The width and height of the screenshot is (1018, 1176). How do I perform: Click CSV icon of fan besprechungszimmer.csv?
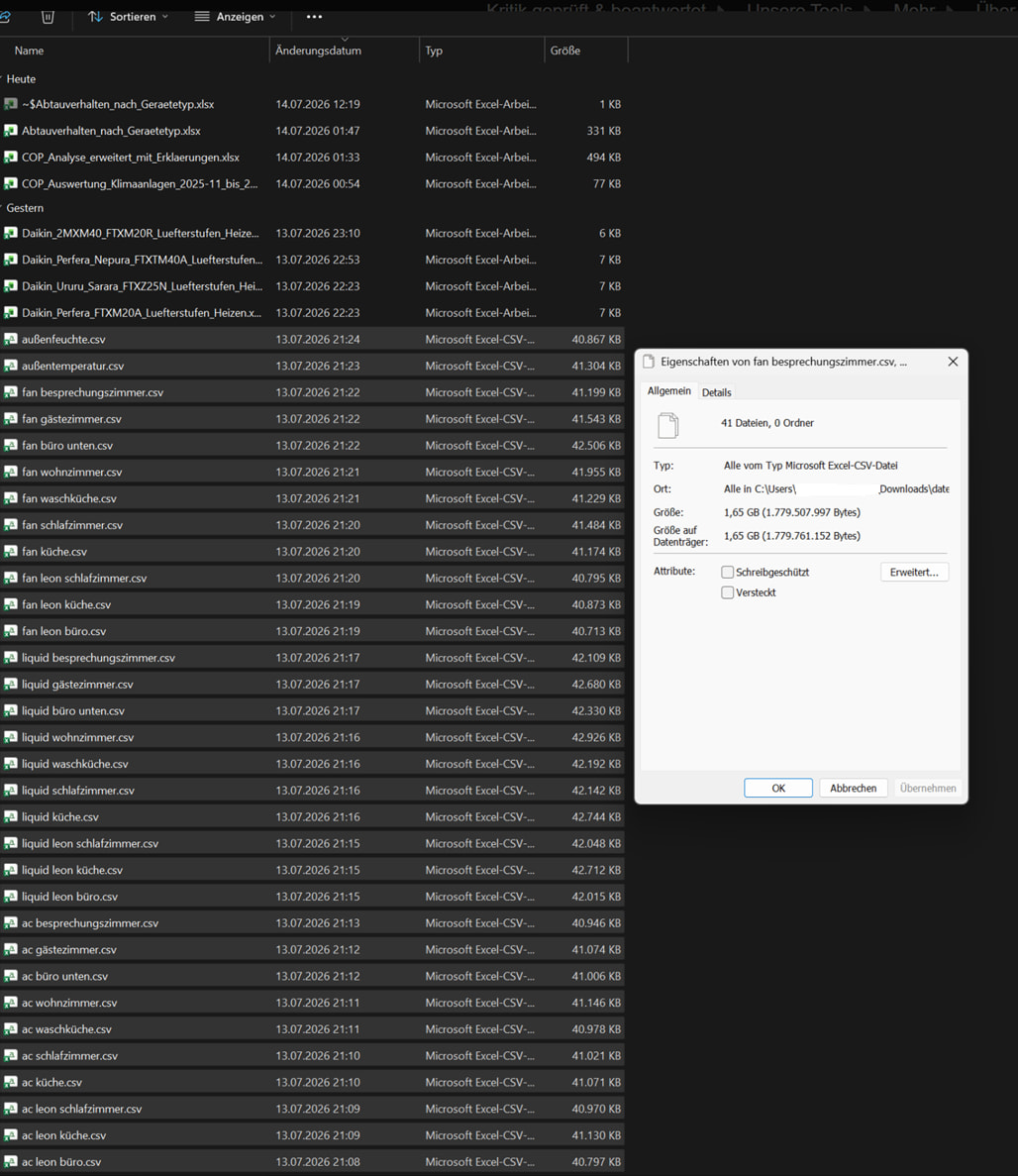click(11, 392)
